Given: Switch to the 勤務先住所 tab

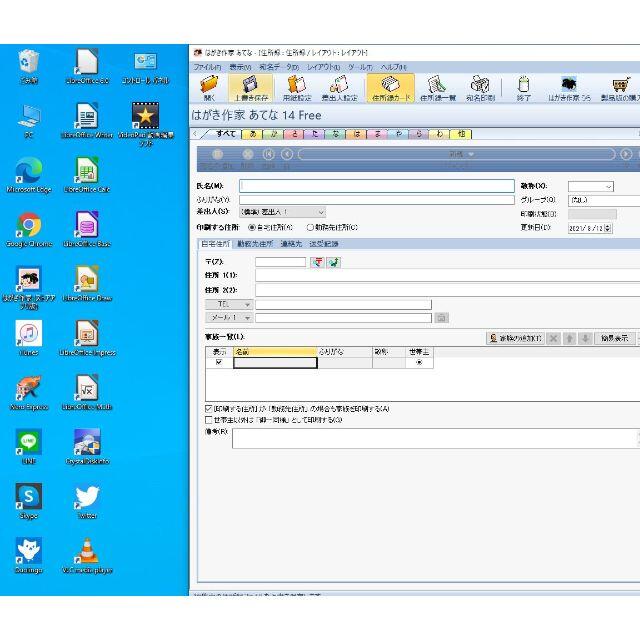Looking at the screenshot, I should tap(255, 244).
